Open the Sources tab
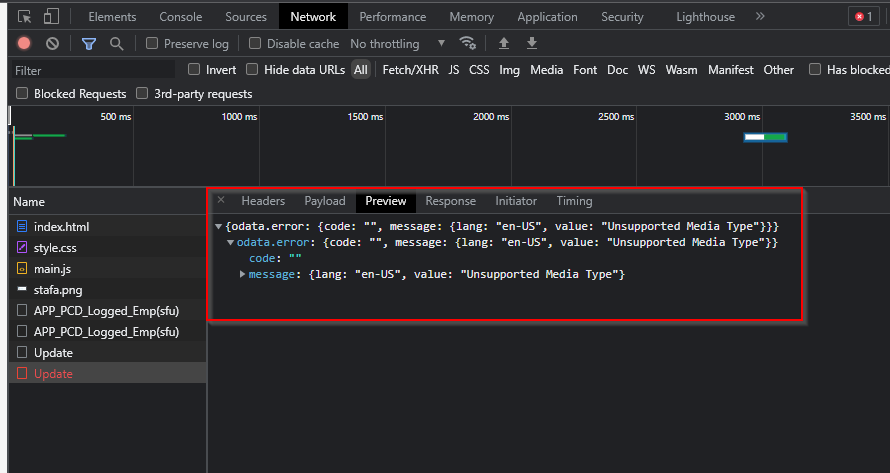 (x=246, y=17)
